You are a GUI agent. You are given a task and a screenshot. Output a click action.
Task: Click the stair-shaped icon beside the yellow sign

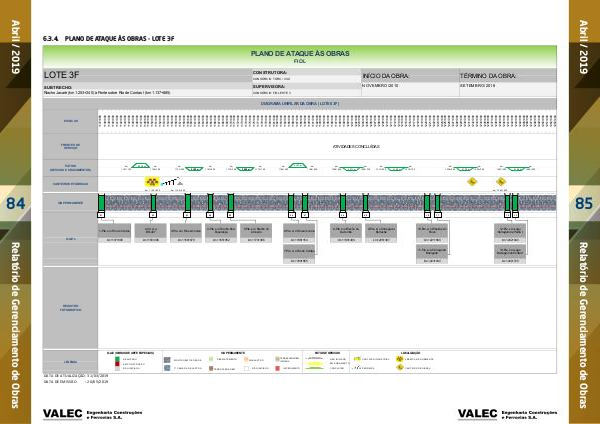point(170,182)
